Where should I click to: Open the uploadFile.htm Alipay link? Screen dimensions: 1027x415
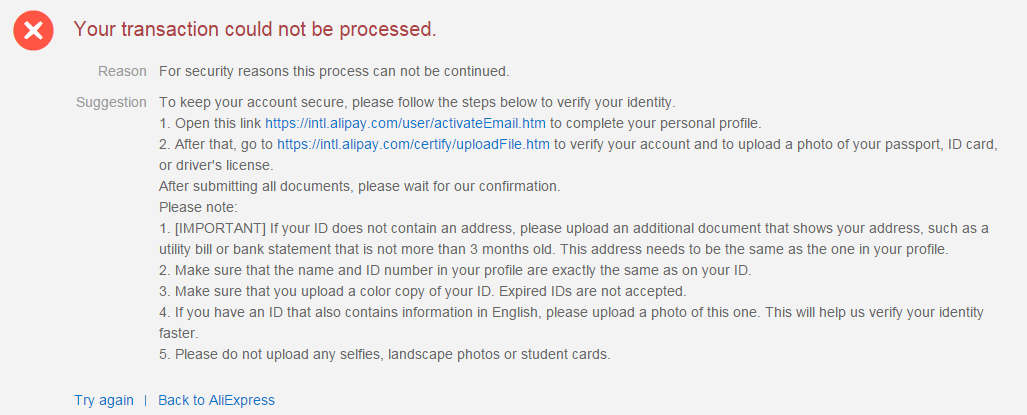[414, 144]
